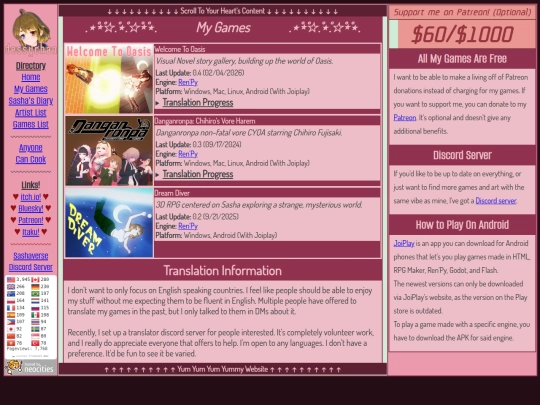Viewport: 540px width, 405px height.
Task: Go to My Games in sidebar
Action: [31, 89]
